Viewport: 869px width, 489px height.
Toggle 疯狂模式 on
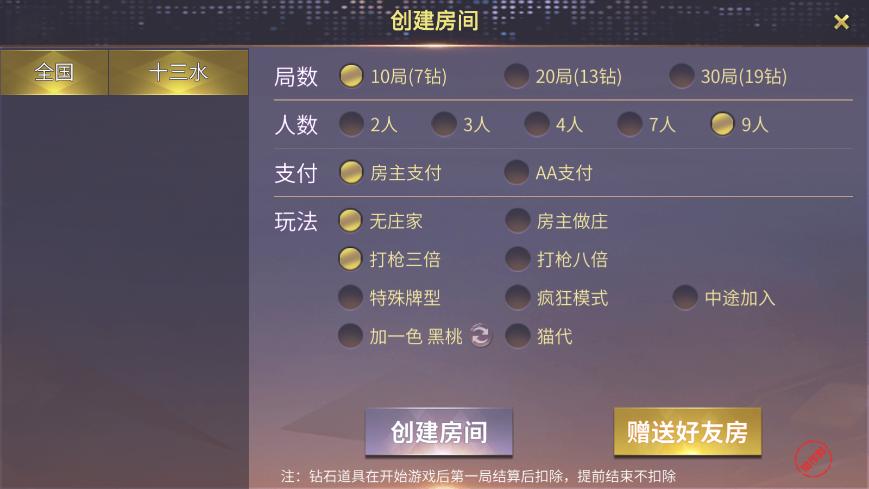click(517, 297)
